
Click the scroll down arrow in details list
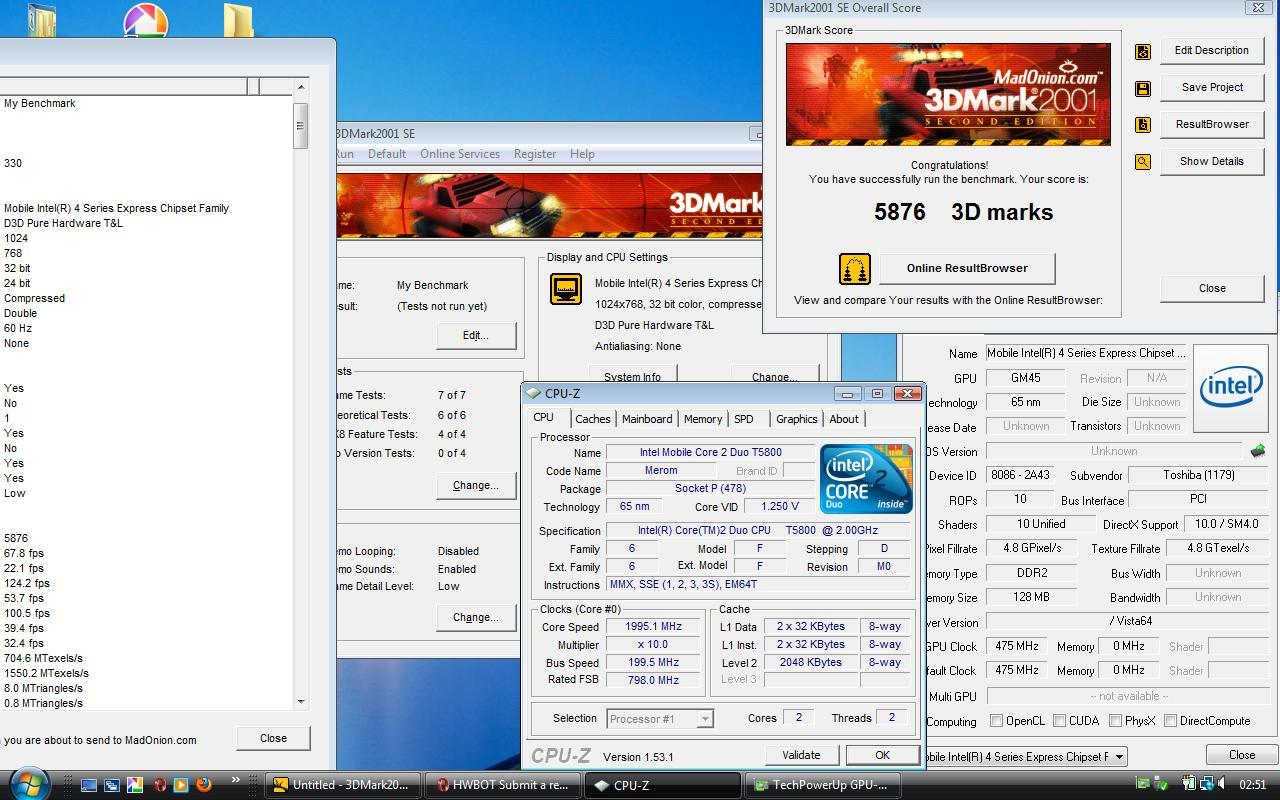pos(301,702)
